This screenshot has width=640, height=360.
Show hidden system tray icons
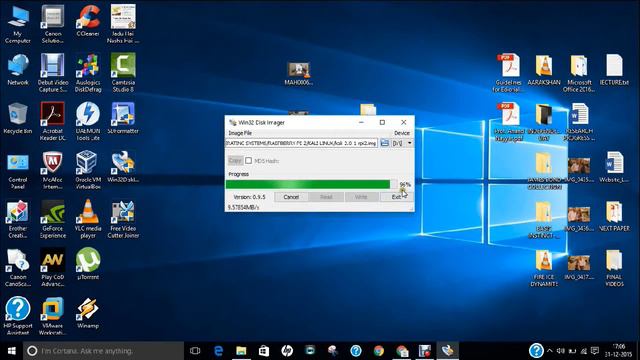click(550, 351)
